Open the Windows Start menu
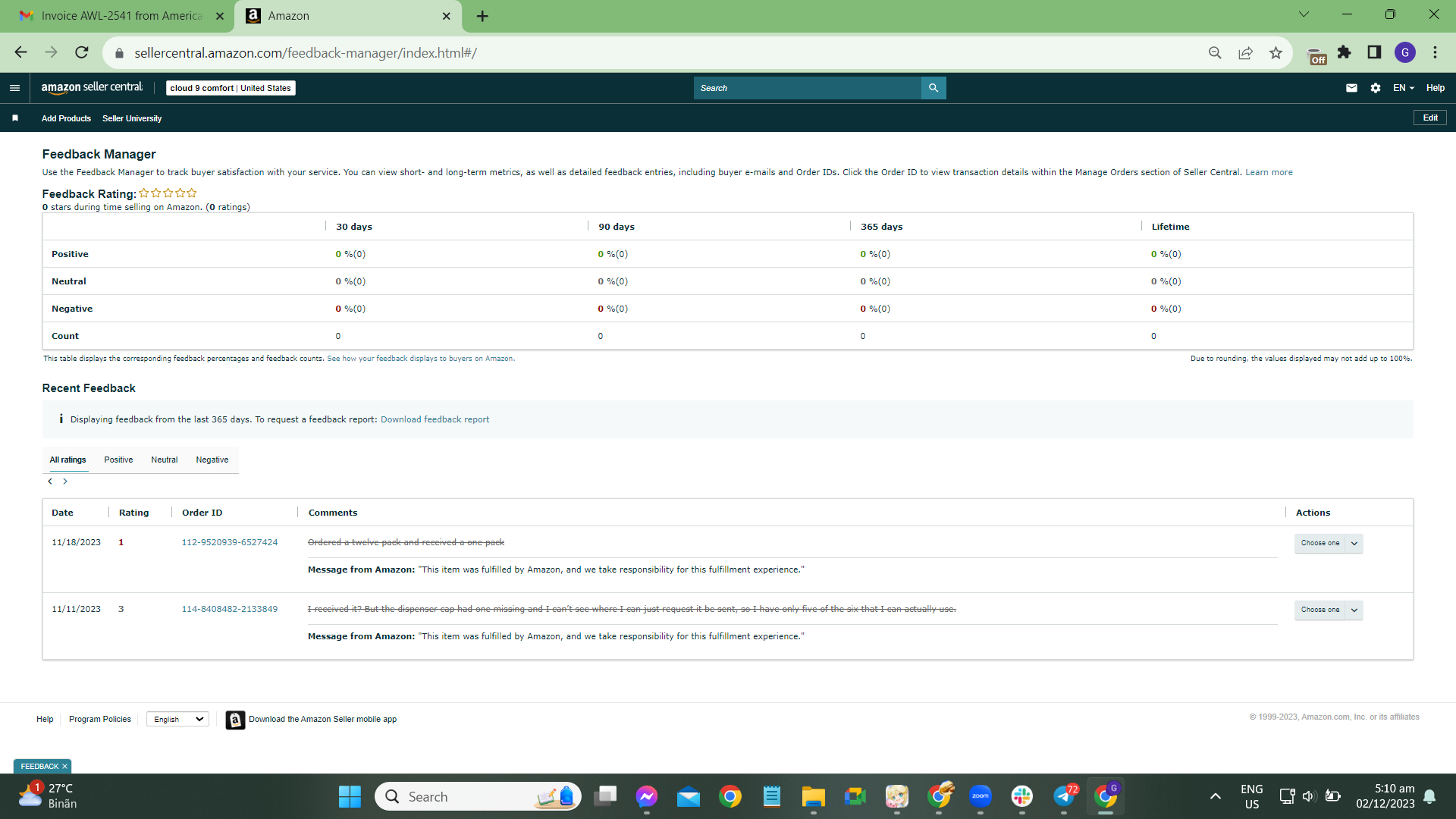 350,796
